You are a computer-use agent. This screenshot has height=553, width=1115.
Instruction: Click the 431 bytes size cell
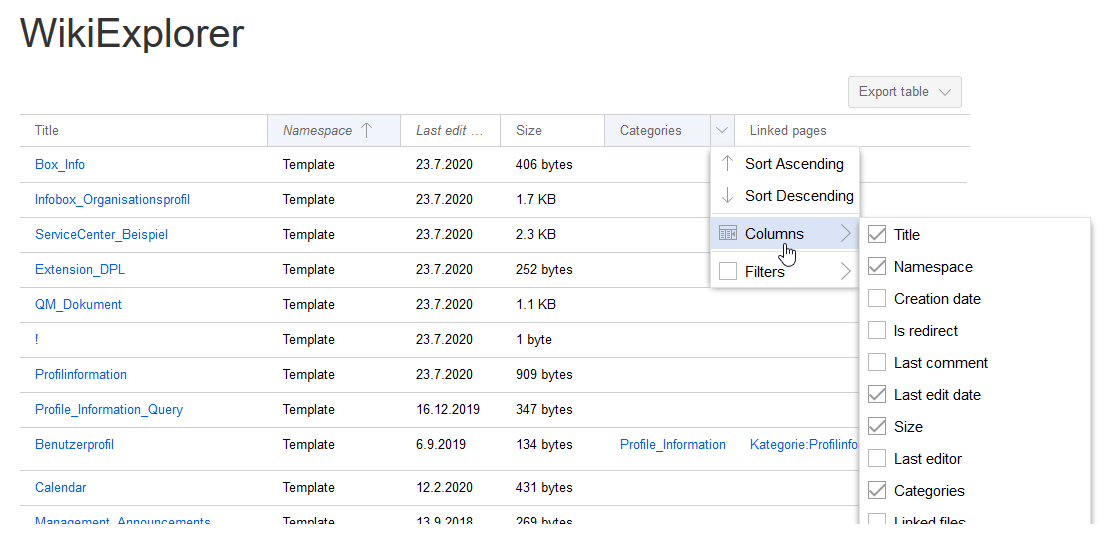coord(544,488)
